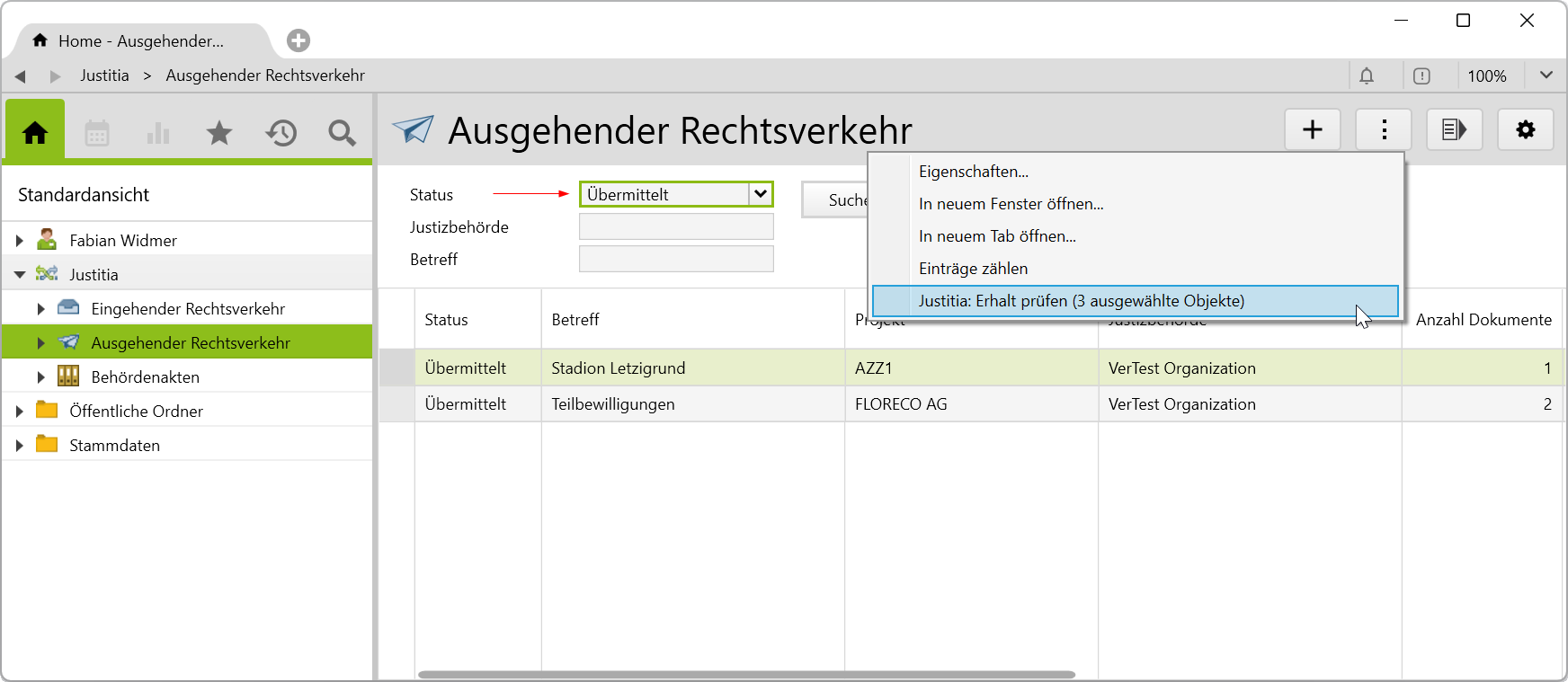Image resolution: width=1568 pixels, height=682 pixels.
Task: Click VerTest Organization in Teilbewilligungen row
Action: click(1250, 403)
